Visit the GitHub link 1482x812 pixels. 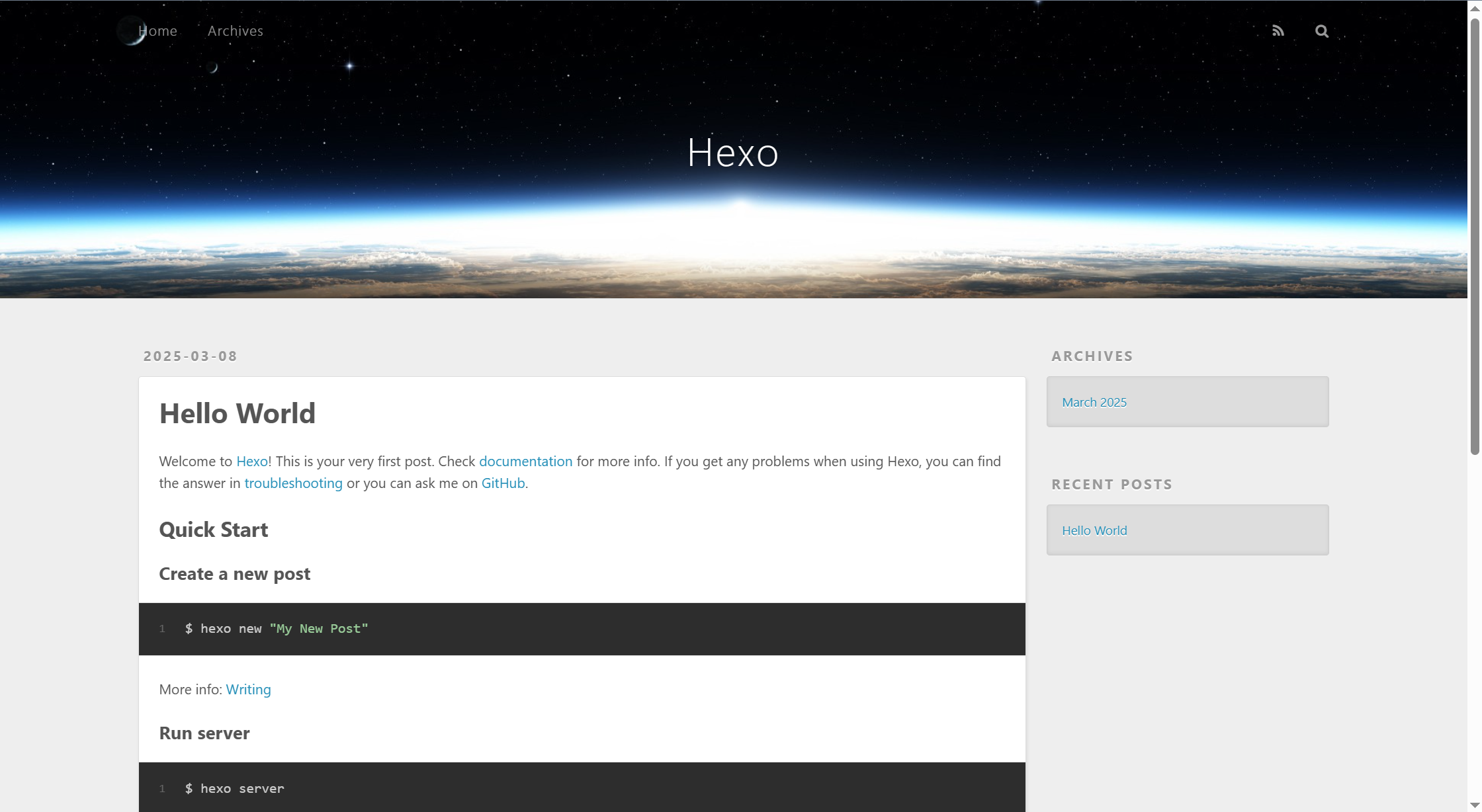(x=503, y=483)
